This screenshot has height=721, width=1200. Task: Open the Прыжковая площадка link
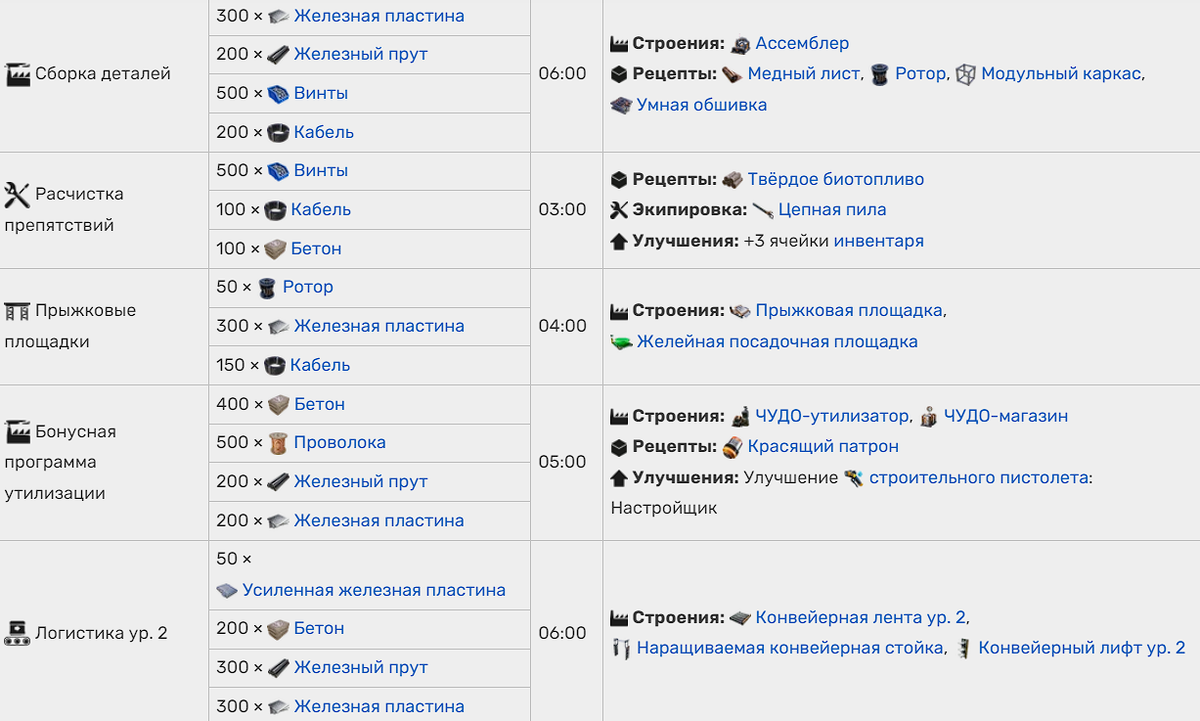[x=849, y=311]
